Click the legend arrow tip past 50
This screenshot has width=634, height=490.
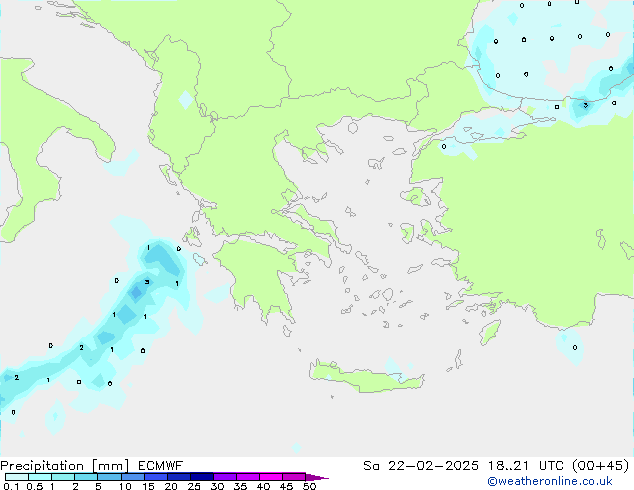pos(317,477)
